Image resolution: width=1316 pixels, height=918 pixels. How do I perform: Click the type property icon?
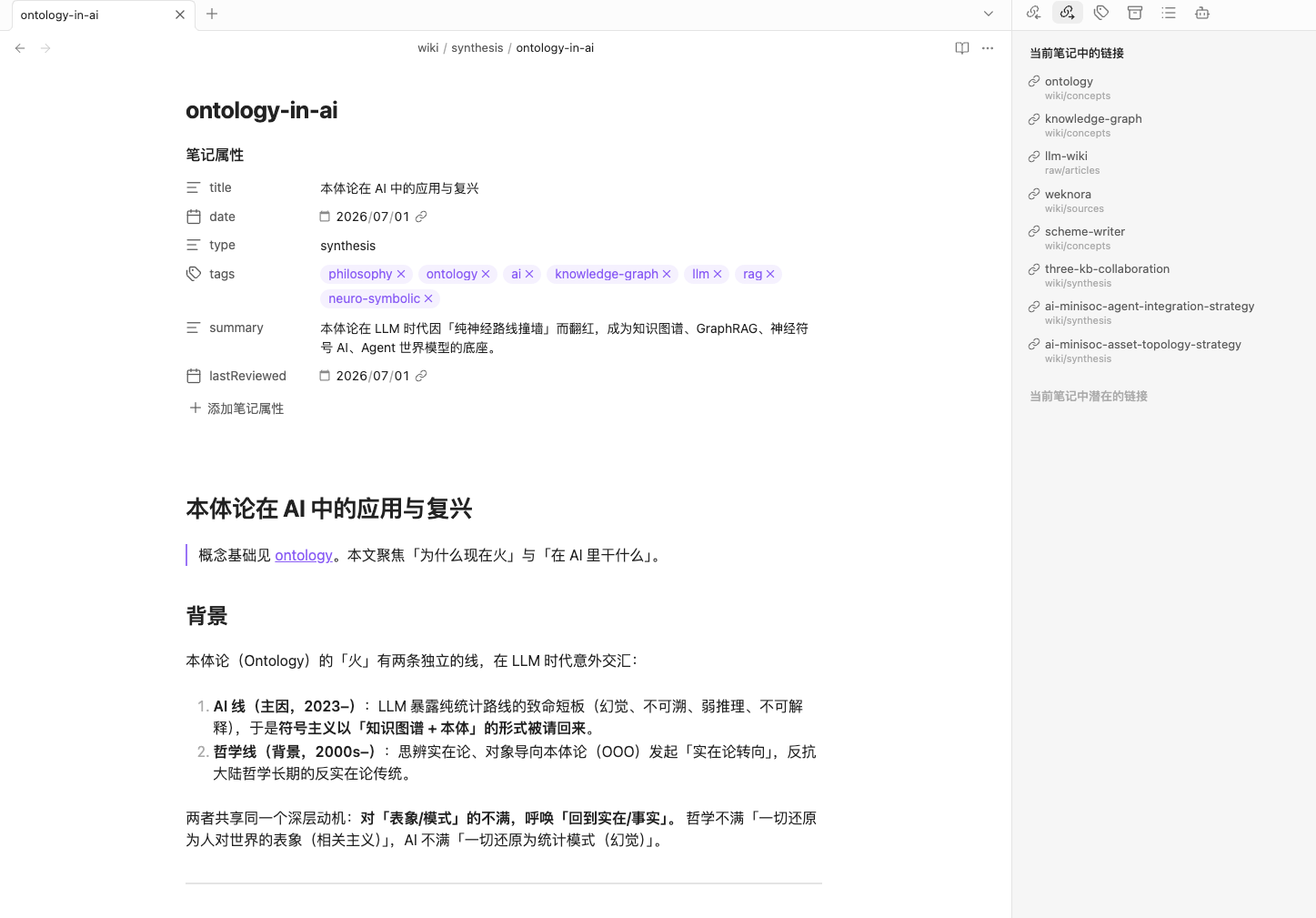pyautogui.click(x=194, y=245)
